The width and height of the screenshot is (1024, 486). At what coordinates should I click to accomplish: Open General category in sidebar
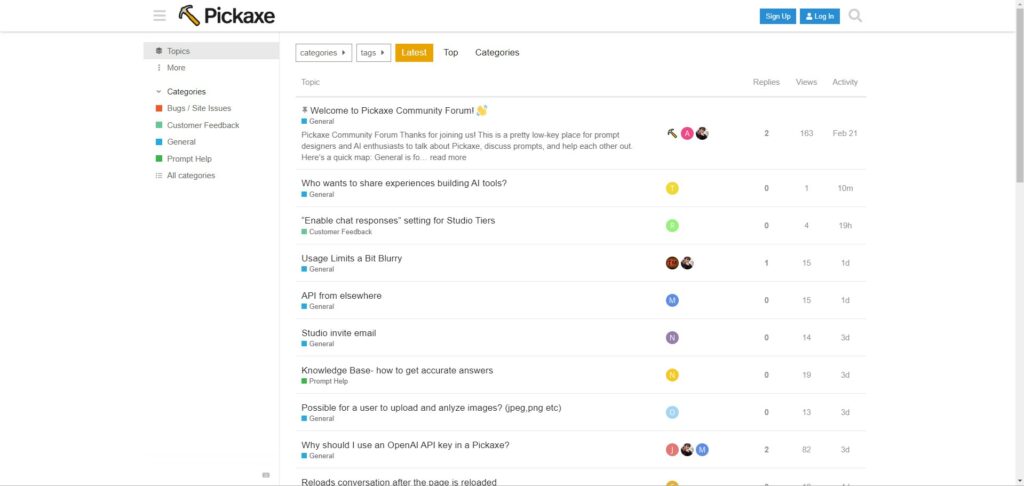[x=211, y=142]
